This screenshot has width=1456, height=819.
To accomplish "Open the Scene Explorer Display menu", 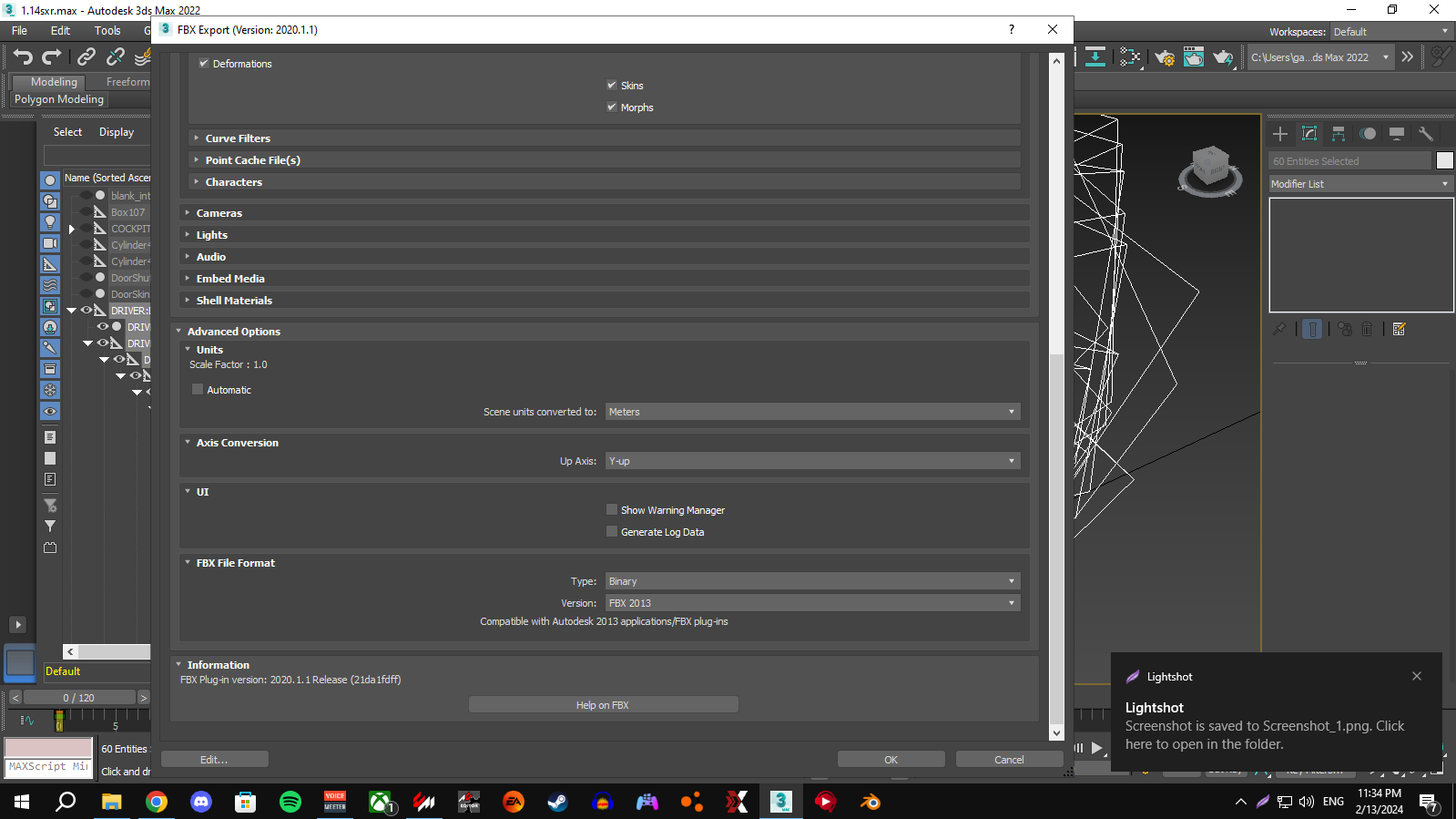I will click(117, 132).
